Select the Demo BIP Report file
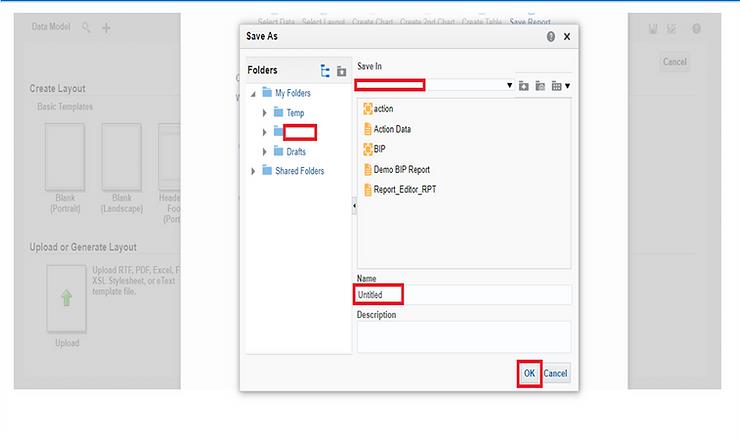The height and width of the screenshot is (439, 740). tap(401, 169)
